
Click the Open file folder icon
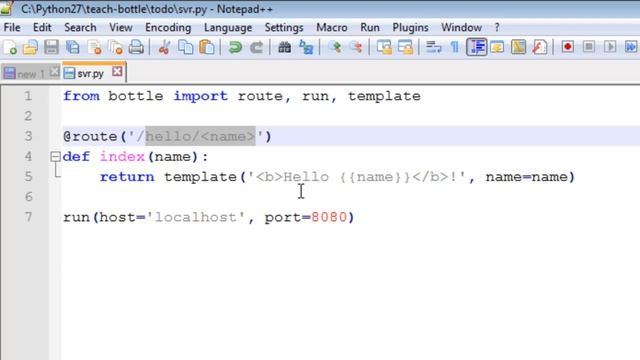tap(30, 47)
